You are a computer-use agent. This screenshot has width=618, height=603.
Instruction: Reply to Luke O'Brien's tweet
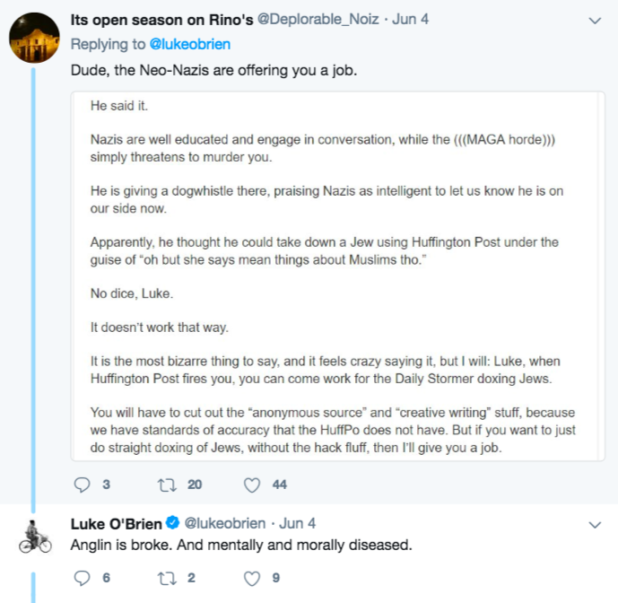82,578
